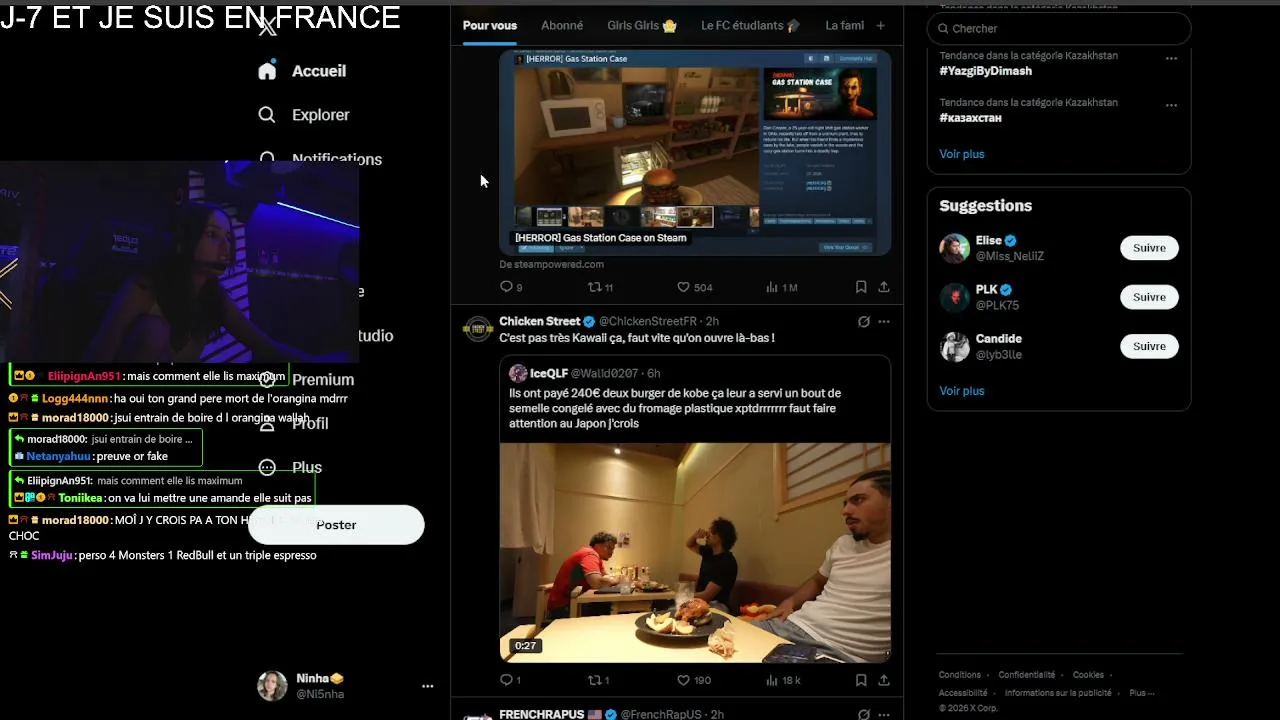Open more options for #YazgiByDimash trend
Screen dimensions: 1280x720
tap(1171, 58)
